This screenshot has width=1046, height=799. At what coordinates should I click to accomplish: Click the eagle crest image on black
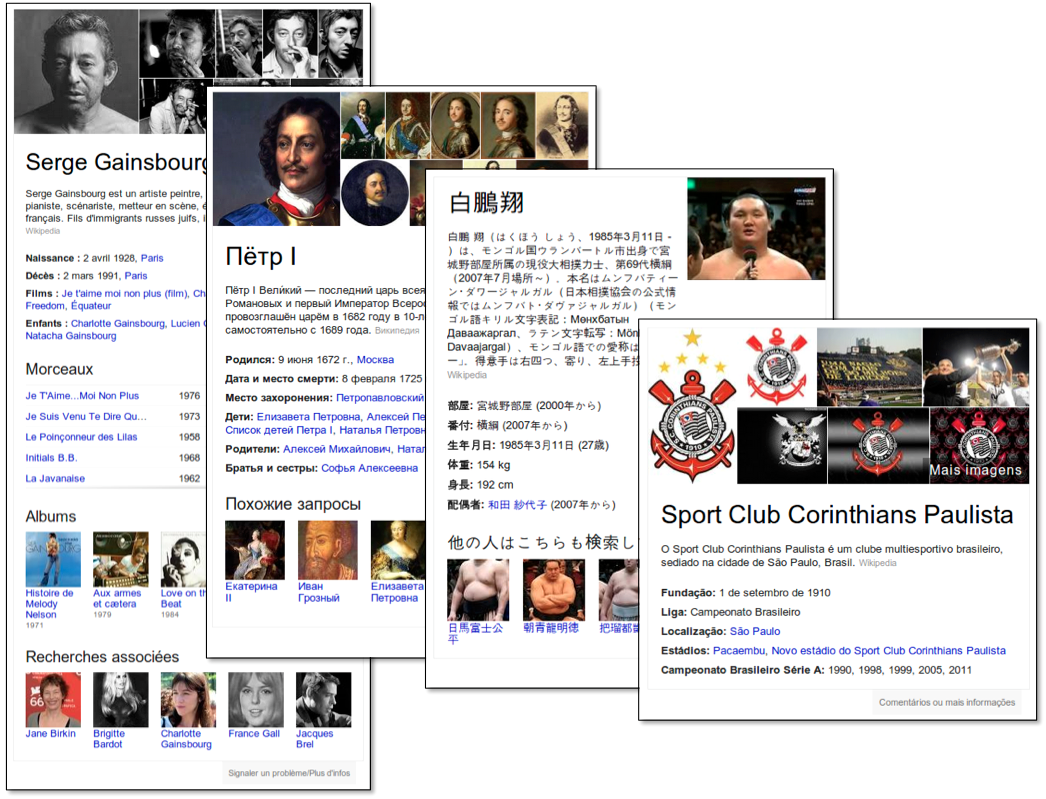coord(782,446)
